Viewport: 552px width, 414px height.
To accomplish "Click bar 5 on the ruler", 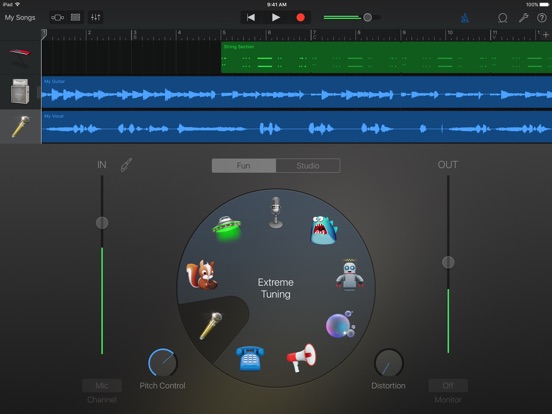I will click(224, 34).
